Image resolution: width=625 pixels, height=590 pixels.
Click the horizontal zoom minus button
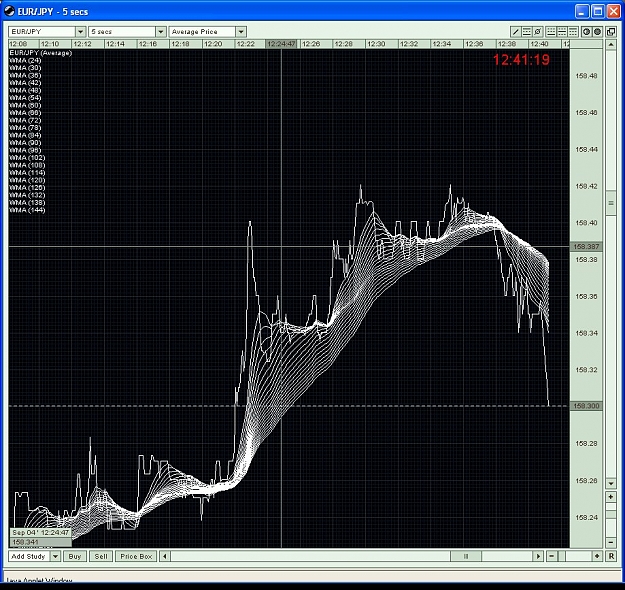552,556
